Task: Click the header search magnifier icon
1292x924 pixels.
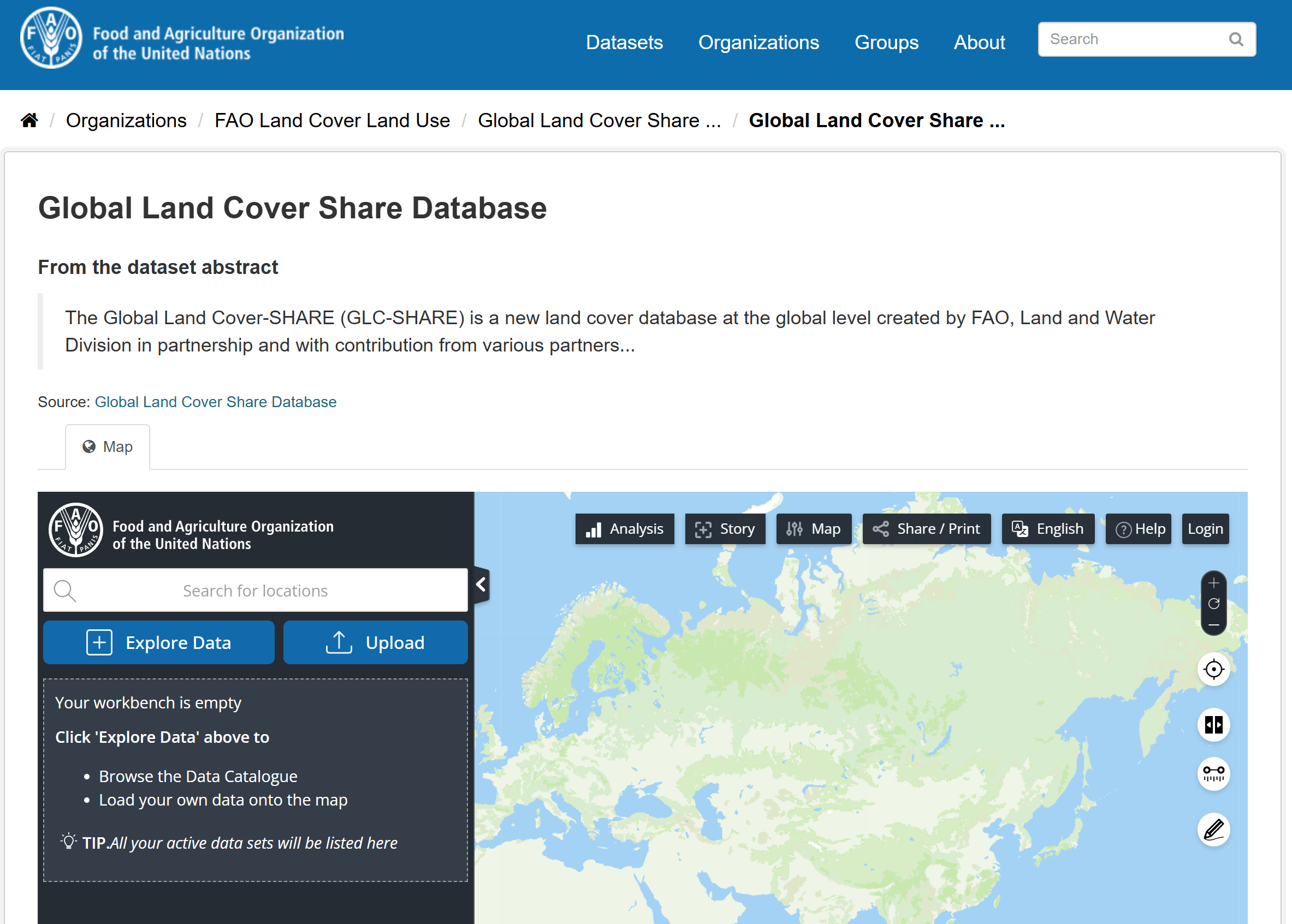Action: pos(1236,39)
